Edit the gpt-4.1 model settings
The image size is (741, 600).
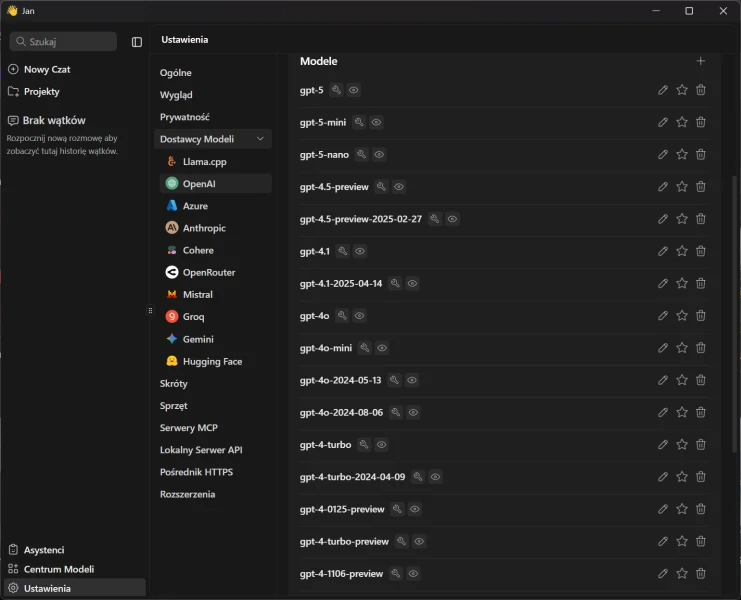[663, 251]
